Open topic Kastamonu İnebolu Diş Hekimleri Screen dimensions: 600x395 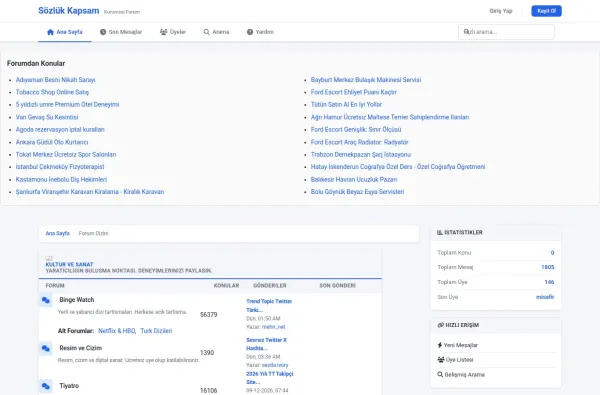(x=61, y=179)
